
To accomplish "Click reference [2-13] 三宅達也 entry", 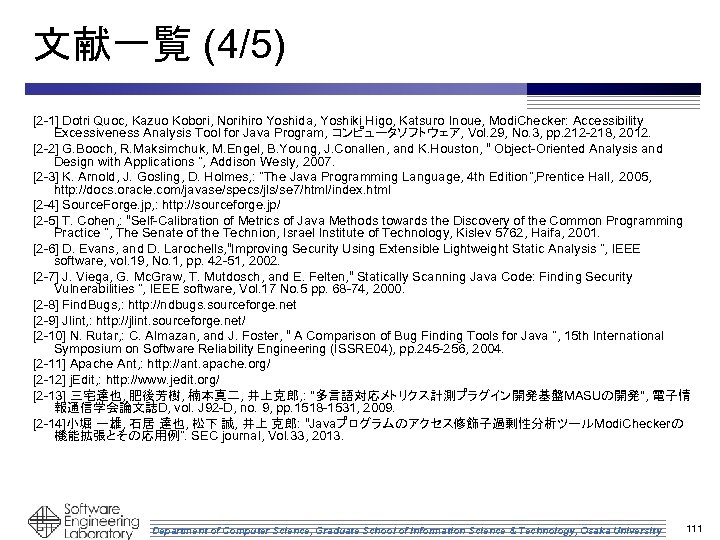I will tap(362, 401).
